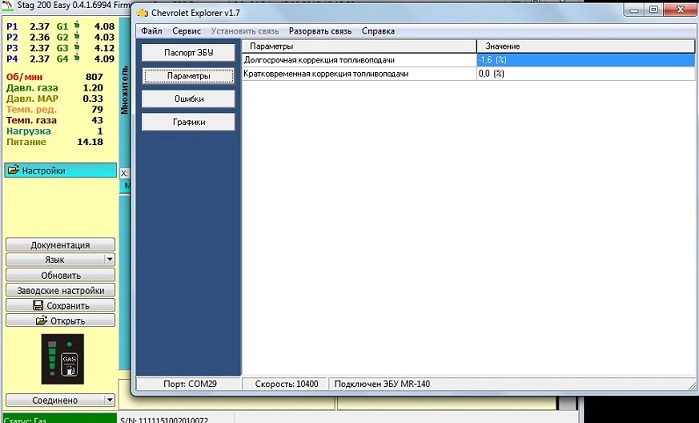The image size is (699, 423).
Task: Click the Значение column header
Action: tap(502, 47)
